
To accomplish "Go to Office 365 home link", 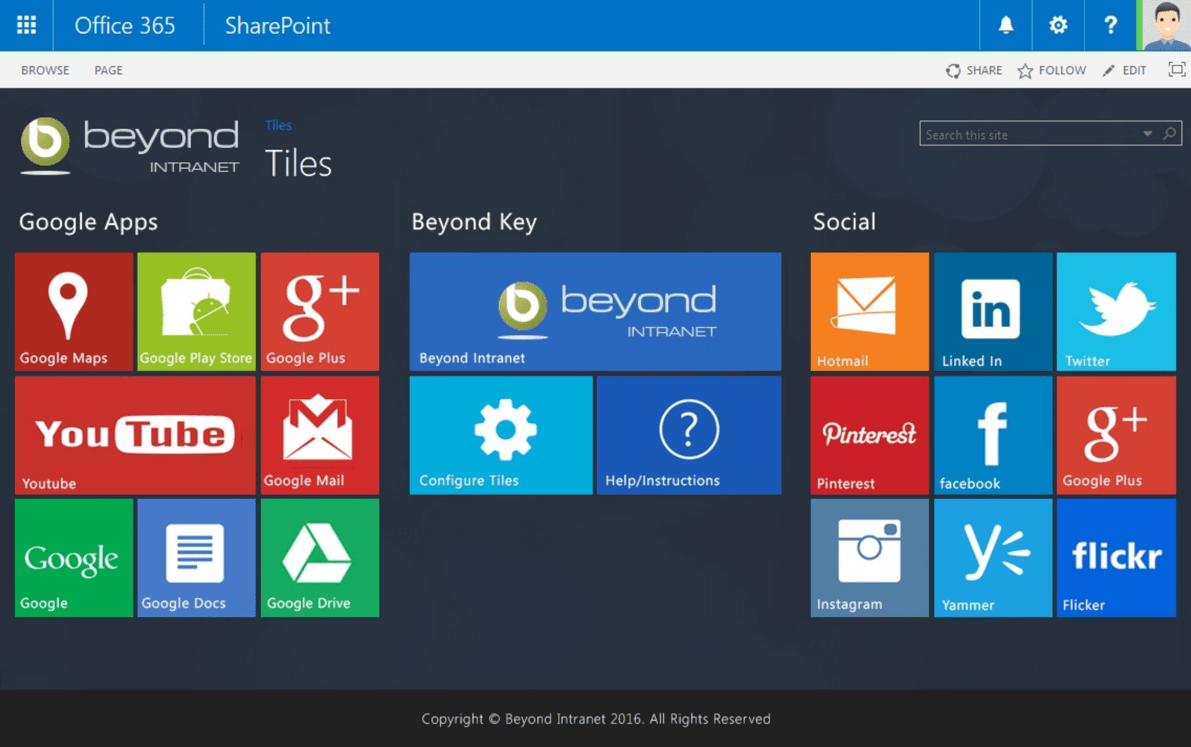I will (x=125, y=25).
